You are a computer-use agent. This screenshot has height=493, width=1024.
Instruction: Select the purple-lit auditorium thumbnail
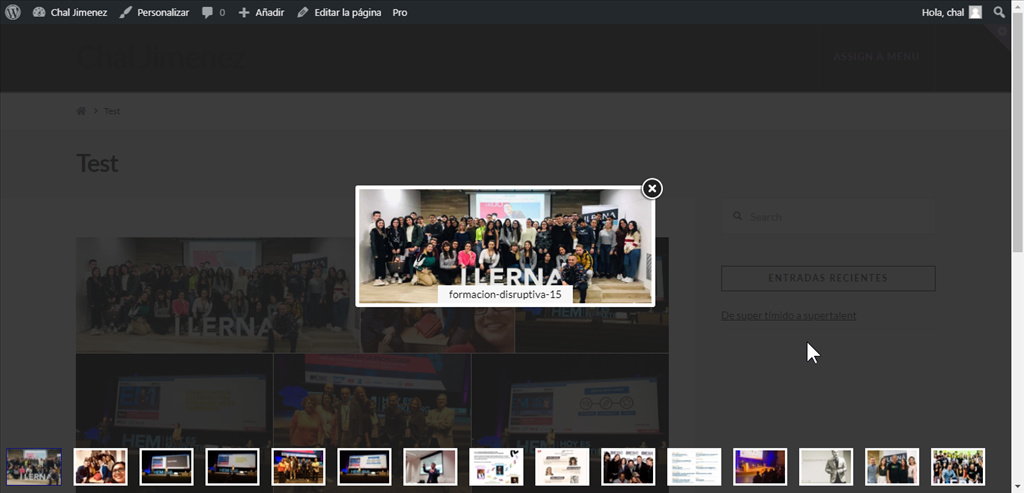click(760, 467)
